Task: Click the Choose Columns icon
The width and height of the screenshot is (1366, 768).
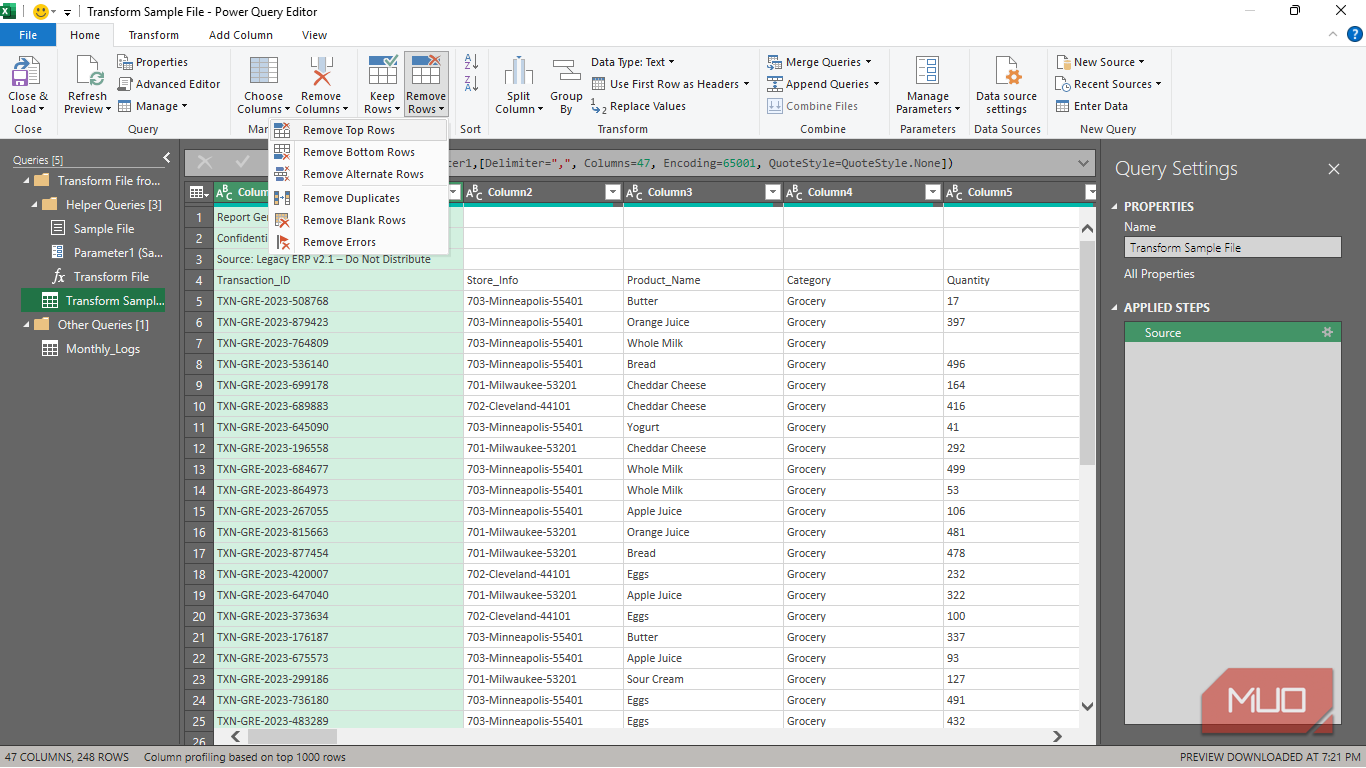Action: (264, 72)
